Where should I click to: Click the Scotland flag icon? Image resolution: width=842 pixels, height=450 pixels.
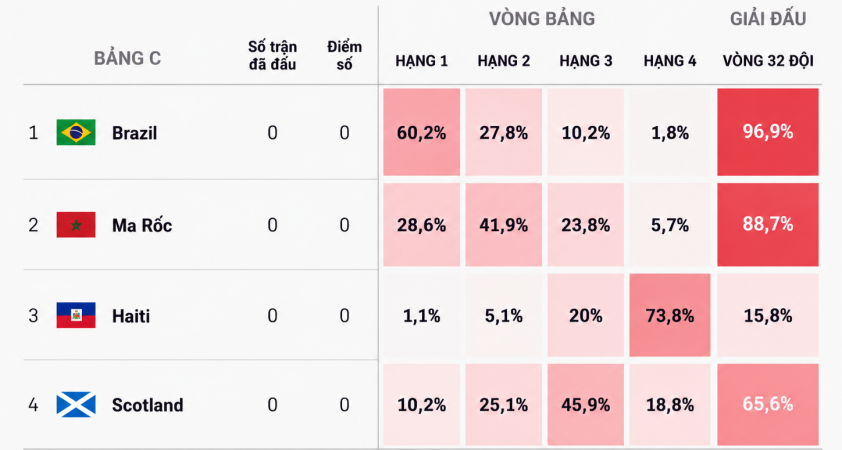(x=76, y=404)
